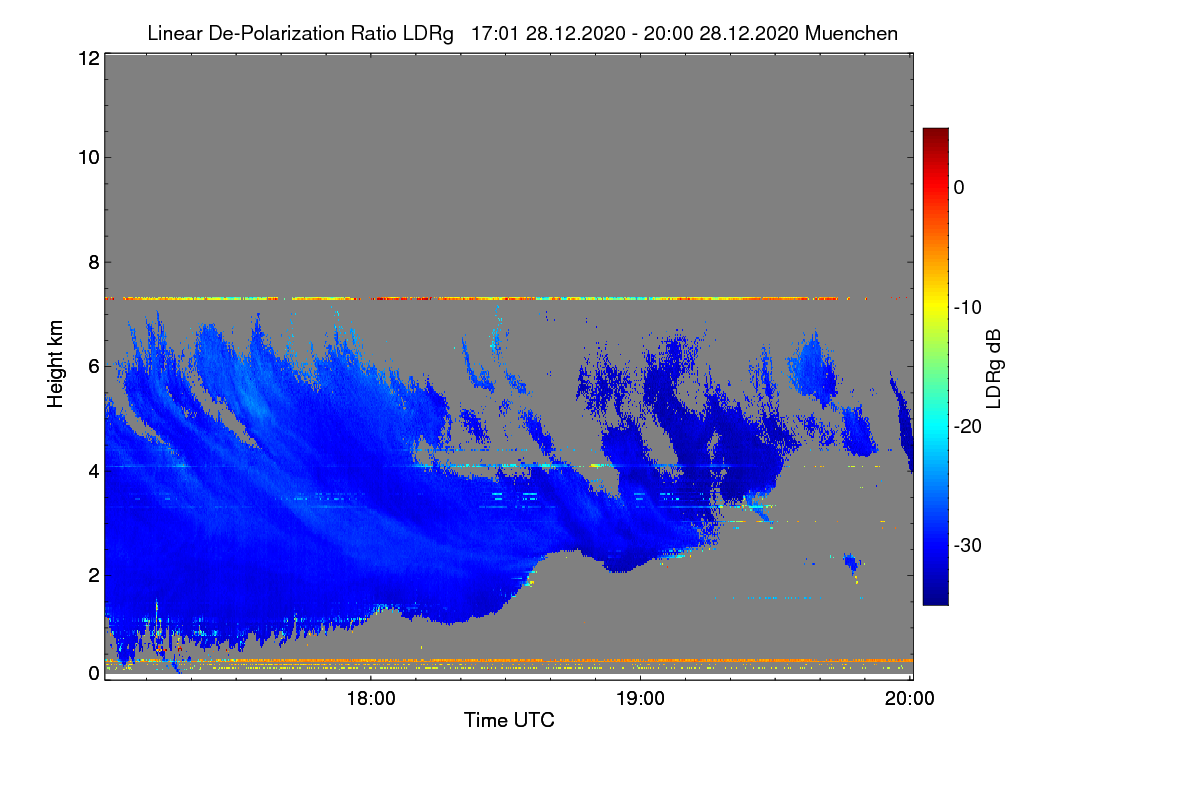Click the colorbar label 0
Screen dimensions: 1200x800
pos(959,187)
